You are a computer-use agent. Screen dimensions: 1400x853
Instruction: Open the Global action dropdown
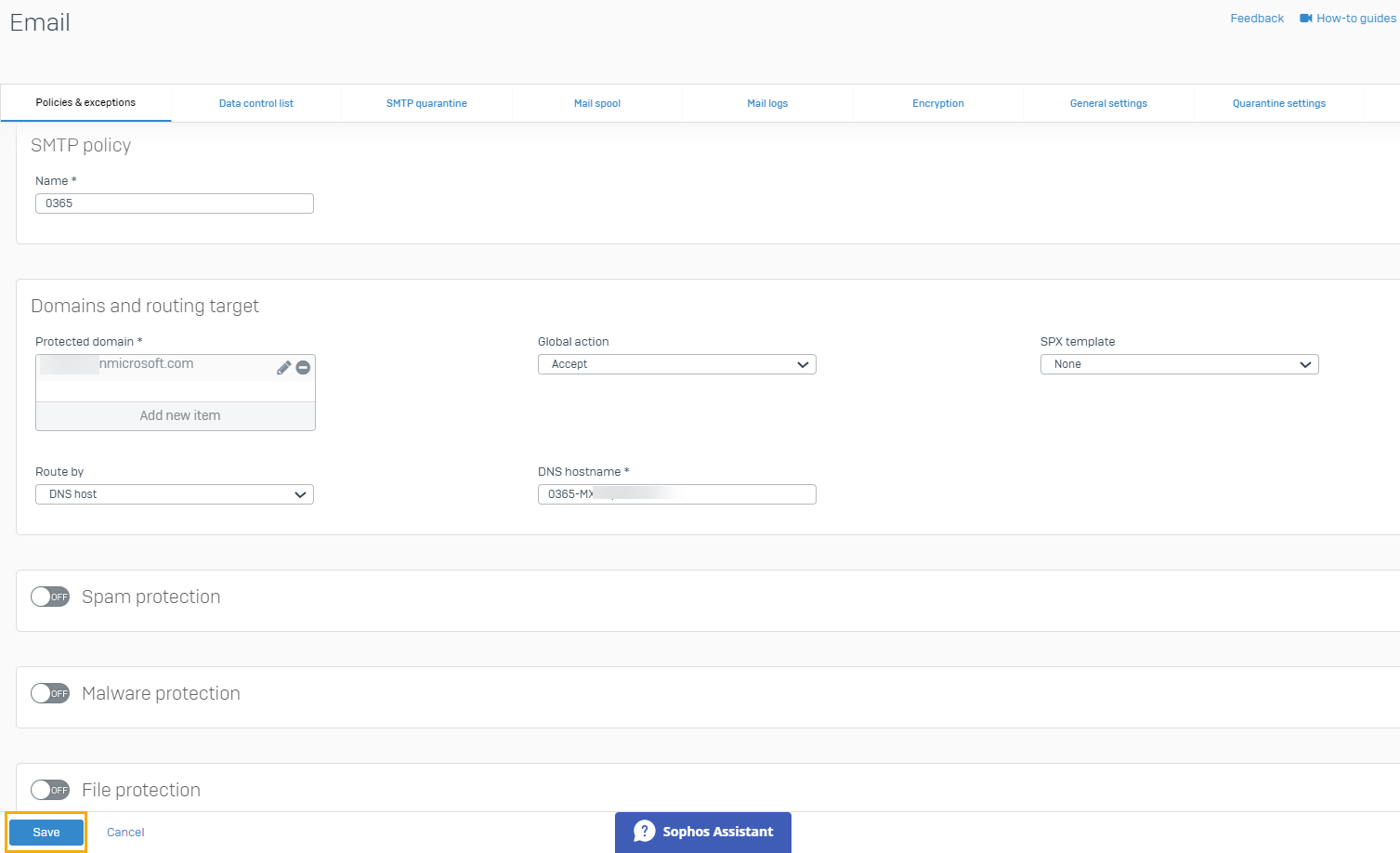(676, 363)
